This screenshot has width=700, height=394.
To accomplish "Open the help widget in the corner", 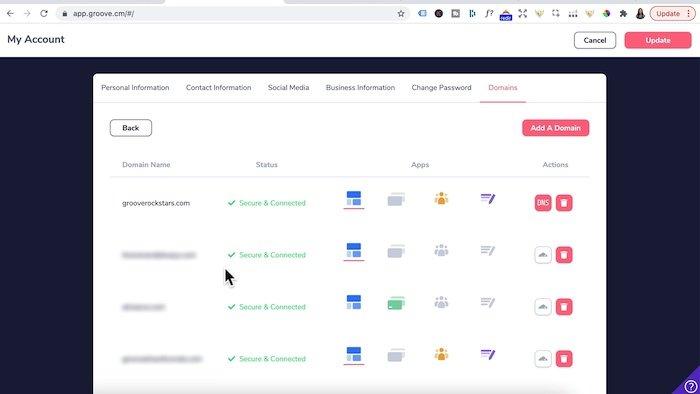I will click(x=690, y=386).
